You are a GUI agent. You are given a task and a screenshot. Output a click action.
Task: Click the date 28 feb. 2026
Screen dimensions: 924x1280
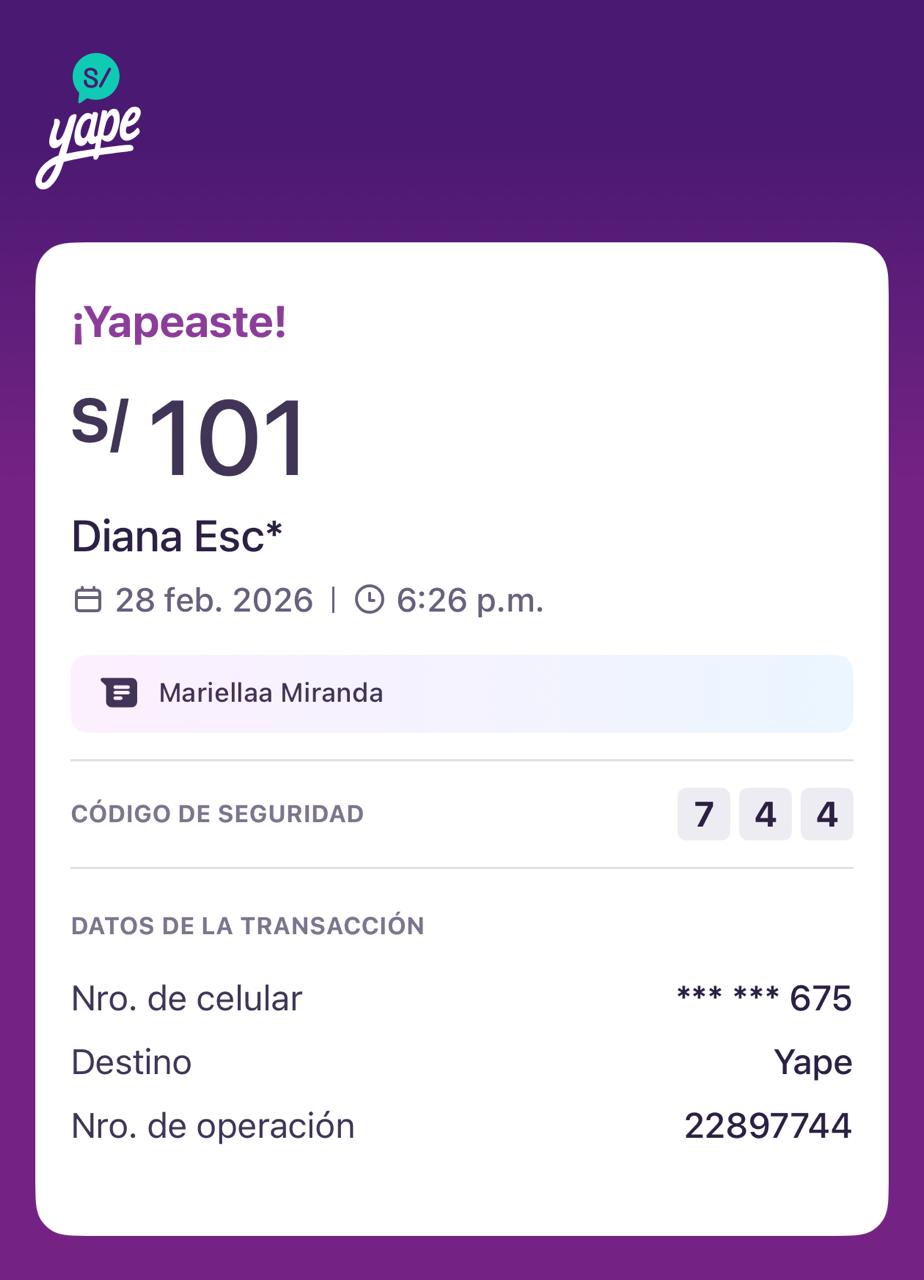214,600
